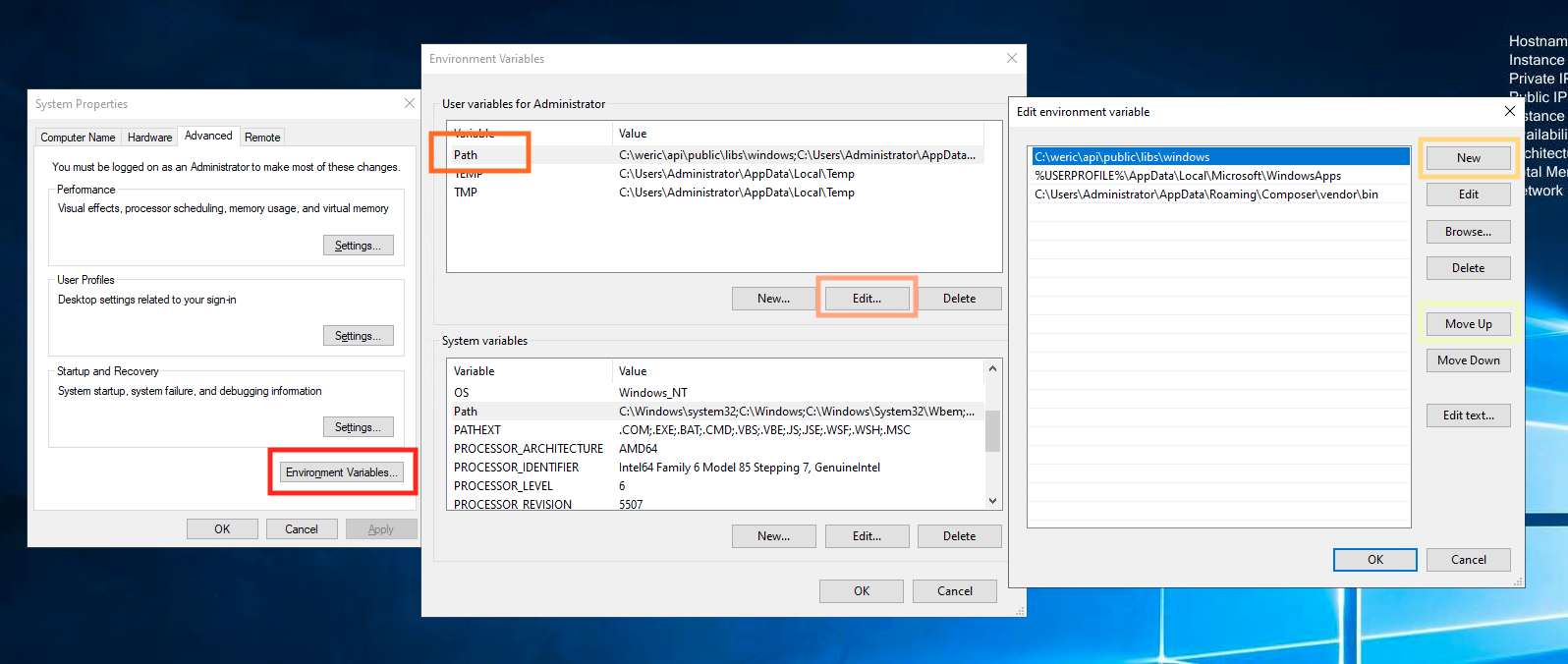Open Performance Settings
1568x664 pixels.
coord(358,246)
